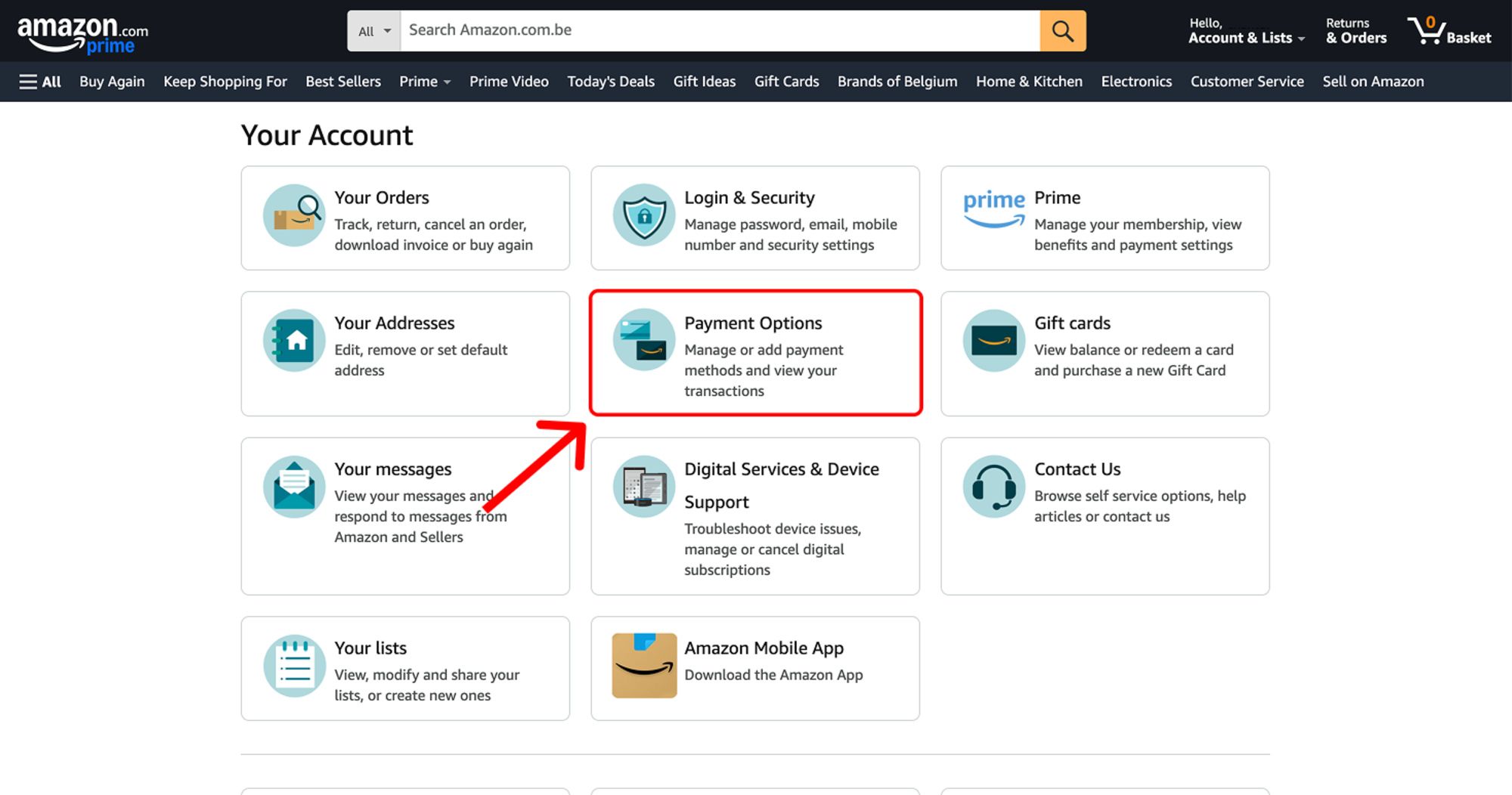The width and height of the screenshot is (1512, 795).
Task: Open Payment Options title
Action: (x=753, y=323)
